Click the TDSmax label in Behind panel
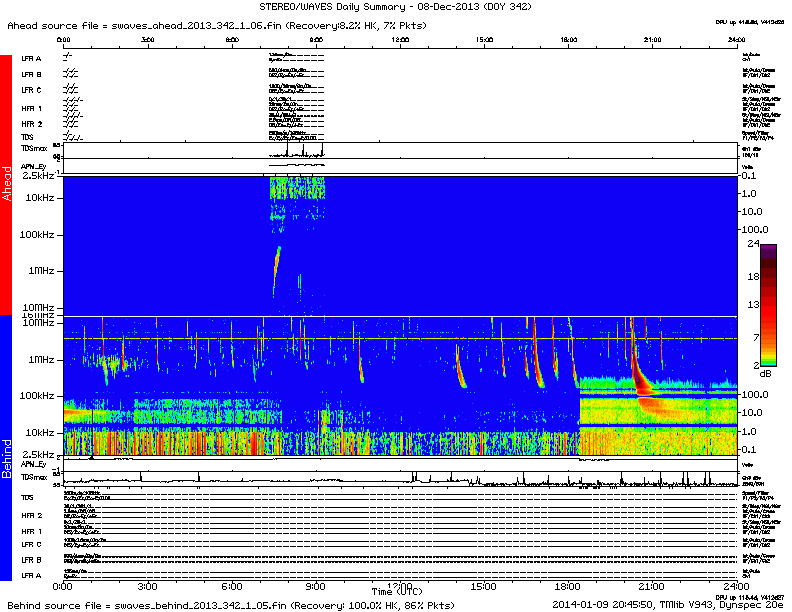The image size is (792, 612). pyautogui.click(x=35, y=479)
